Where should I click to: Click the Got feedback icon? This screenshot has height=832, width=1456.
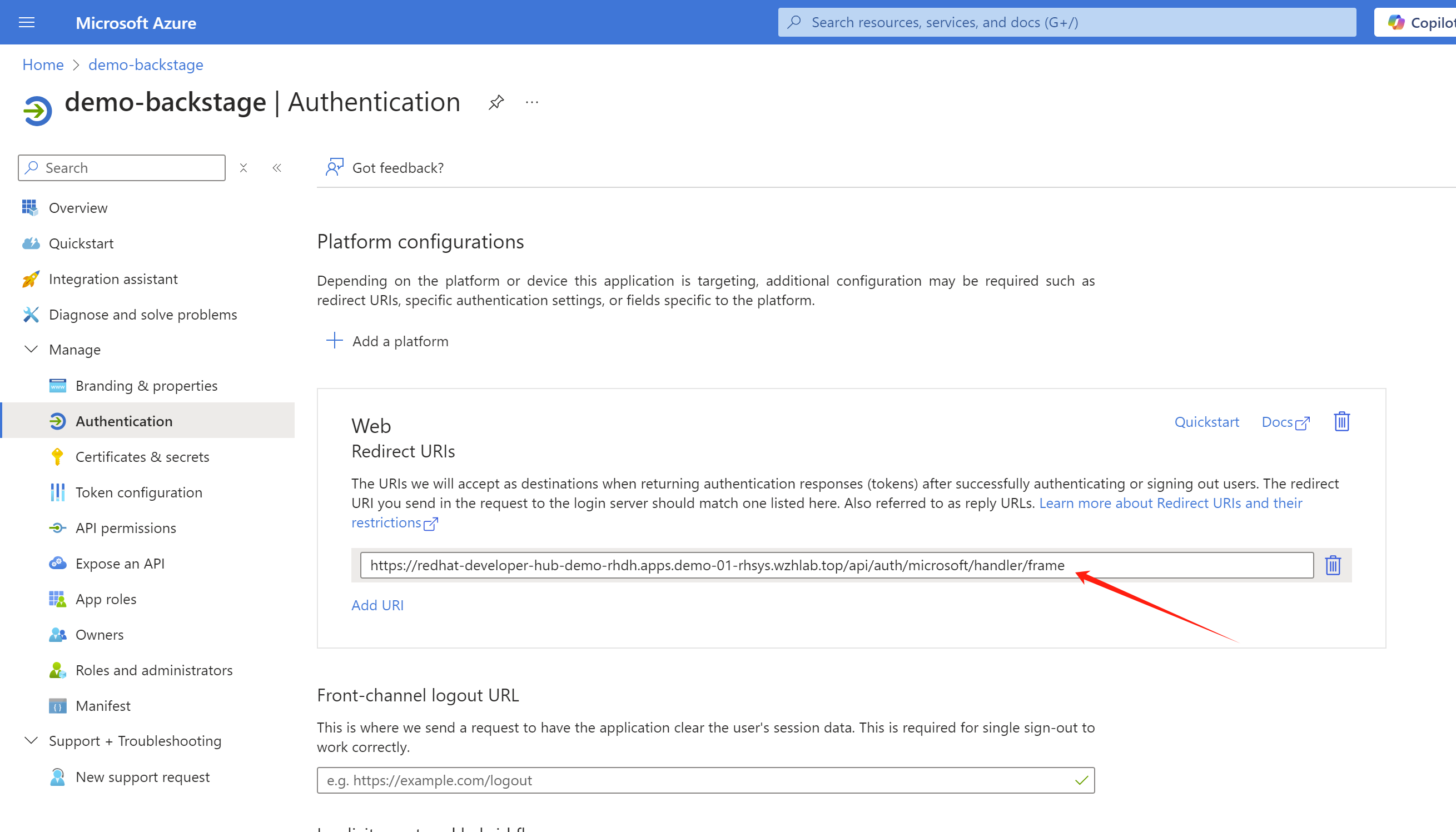[334, 167]
